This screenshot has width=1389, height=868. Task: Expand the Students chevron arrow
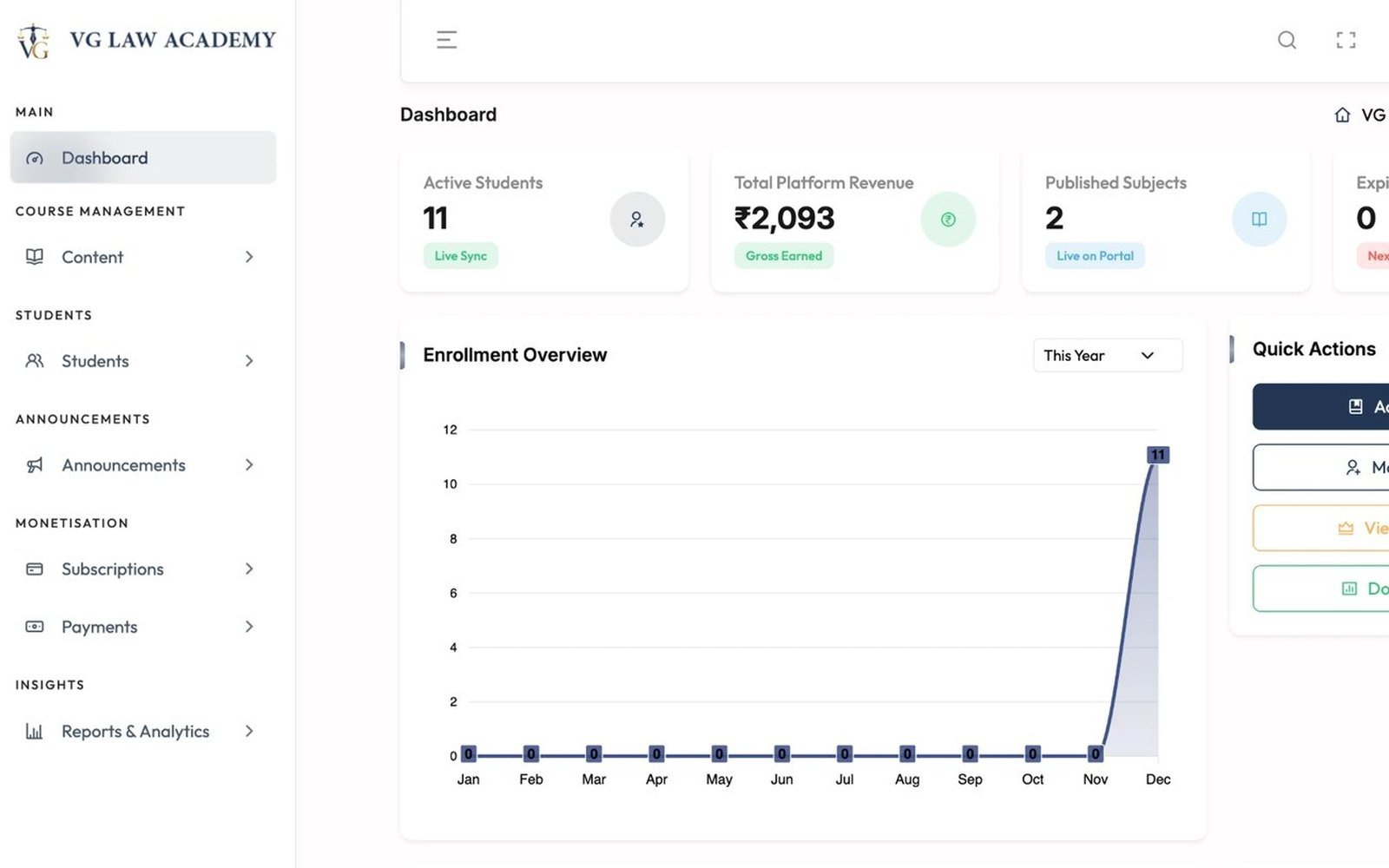coord(249,361)
